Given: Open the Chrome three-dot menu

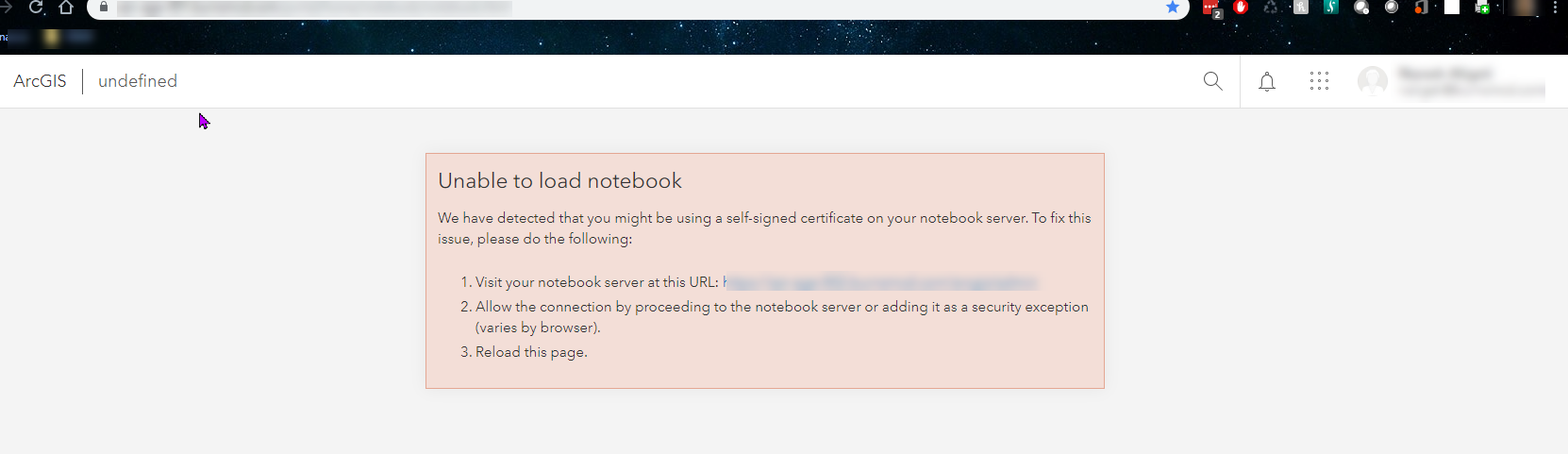Looking at the screenshot, I should (x=1555, y=7).
